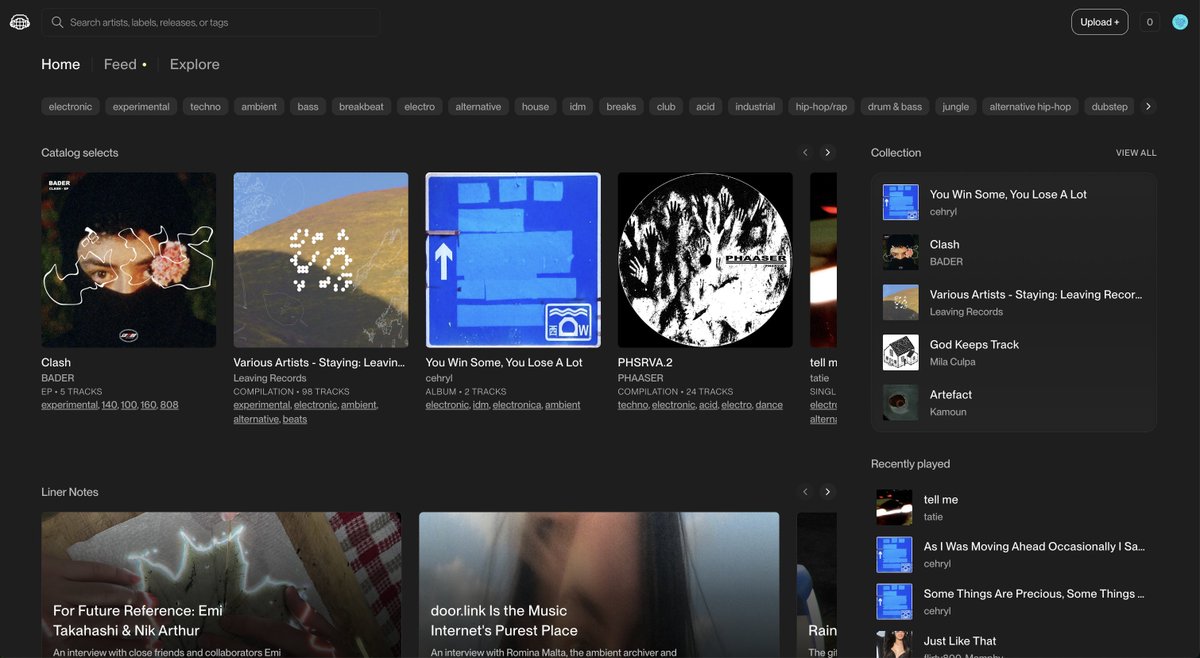Open Various Artists Staying in Collection list
Viewport: 1200px width, 658px height.
1014,302
